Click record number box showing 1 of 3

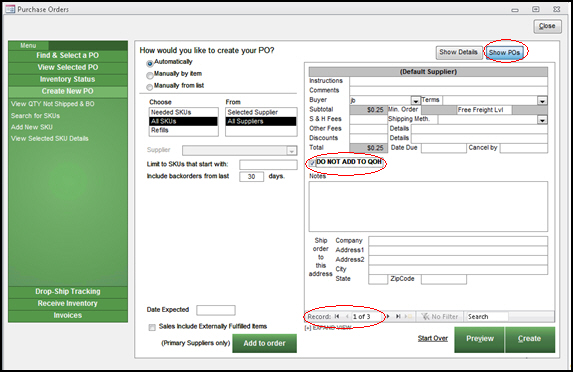[x=366, y=317]
